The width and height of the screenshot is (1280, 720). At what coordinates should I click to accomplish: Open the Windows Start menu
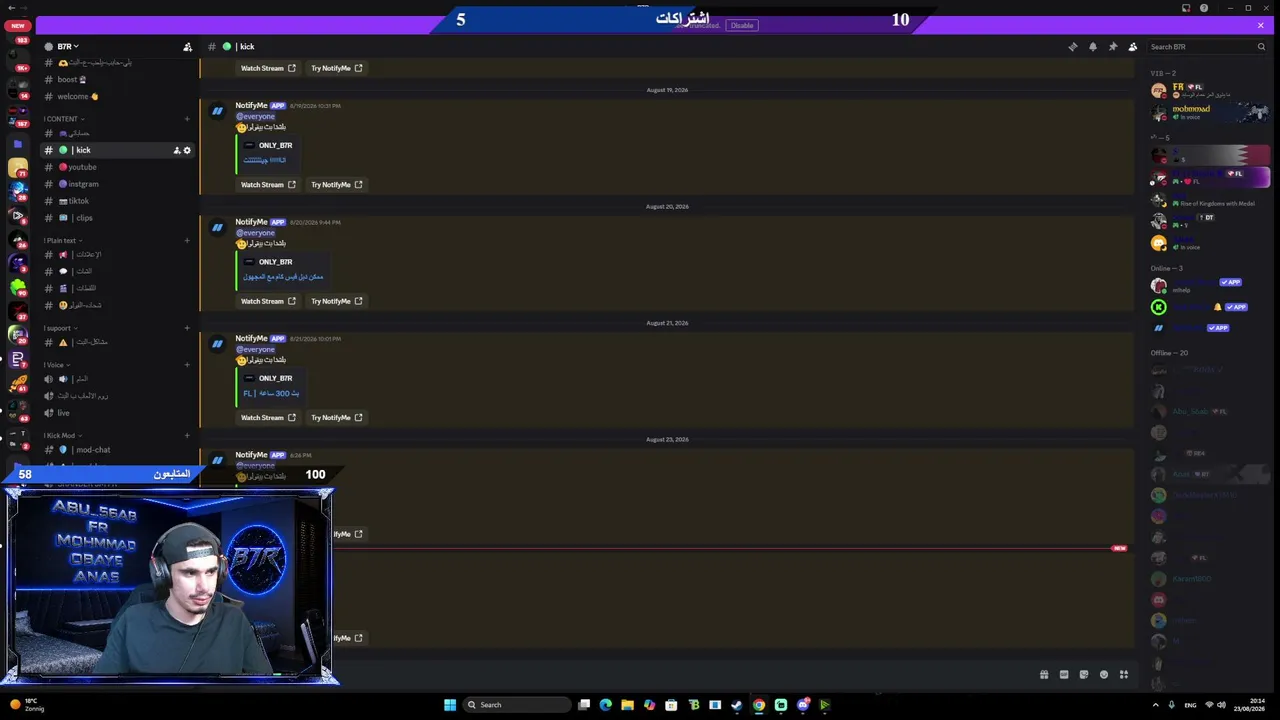click(450, 705)
